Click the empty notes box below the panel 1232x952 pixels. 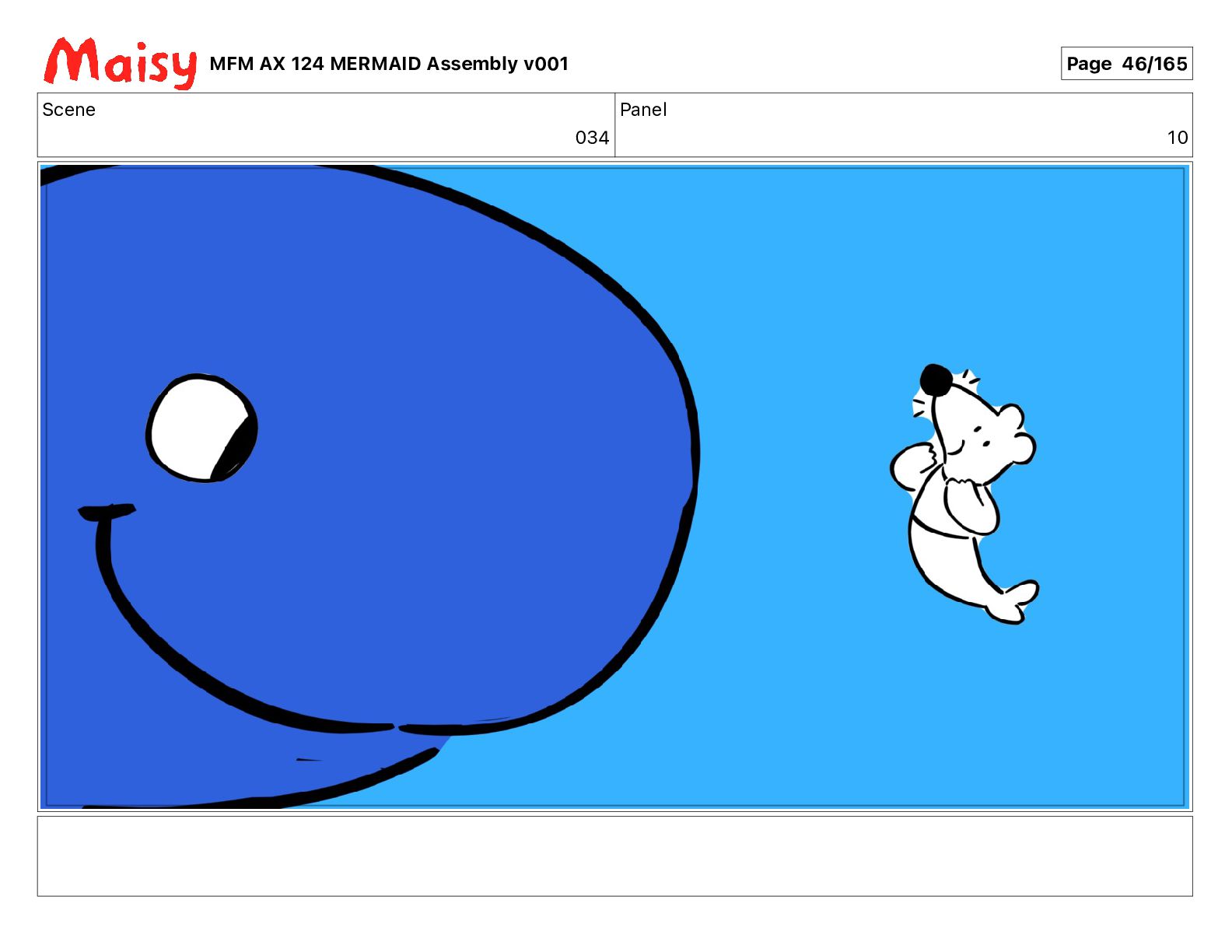point(614,856)
